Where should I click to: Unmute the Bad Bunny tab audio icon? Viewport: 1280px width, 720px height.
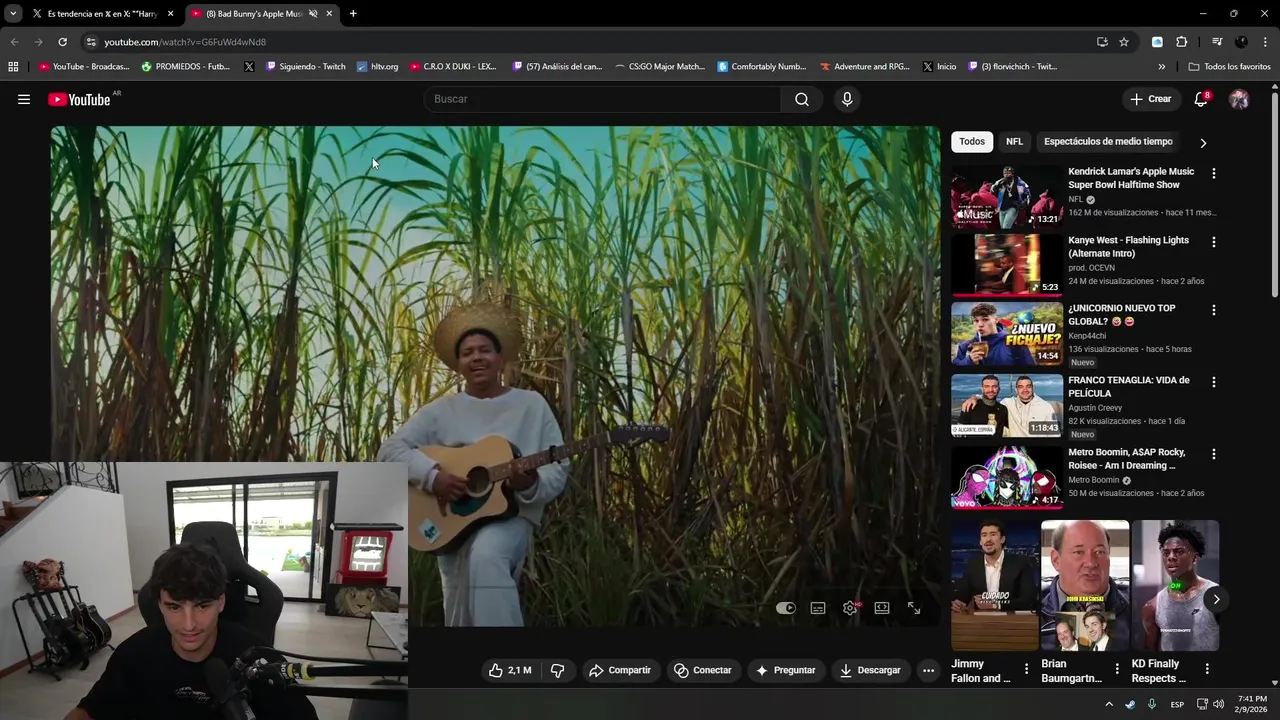[x=313, y=14]
